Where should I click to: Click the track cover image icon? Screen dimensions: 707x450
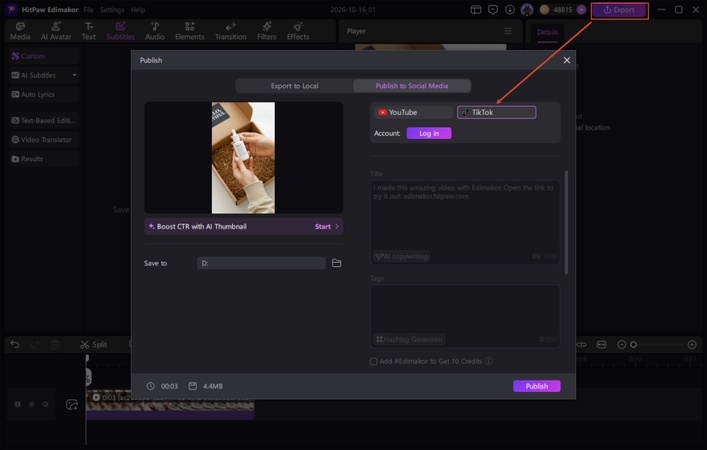coord(72,404)
